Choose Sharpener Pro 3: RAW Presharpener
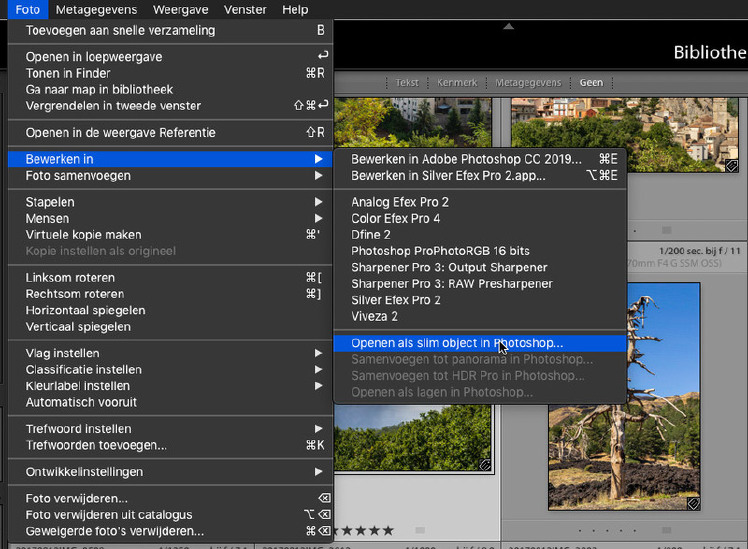The image size is (748, 549). [480, 283]
